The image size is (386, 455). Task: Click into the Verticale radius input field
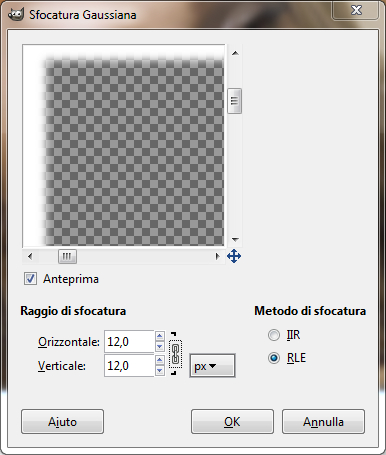point(129,366)
